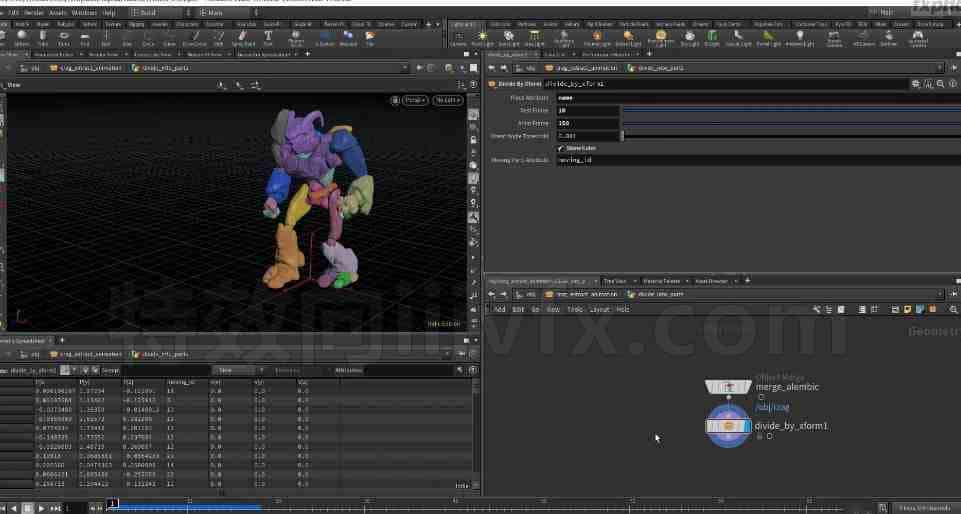Jump to last frame with playbar button

point(55,508)
